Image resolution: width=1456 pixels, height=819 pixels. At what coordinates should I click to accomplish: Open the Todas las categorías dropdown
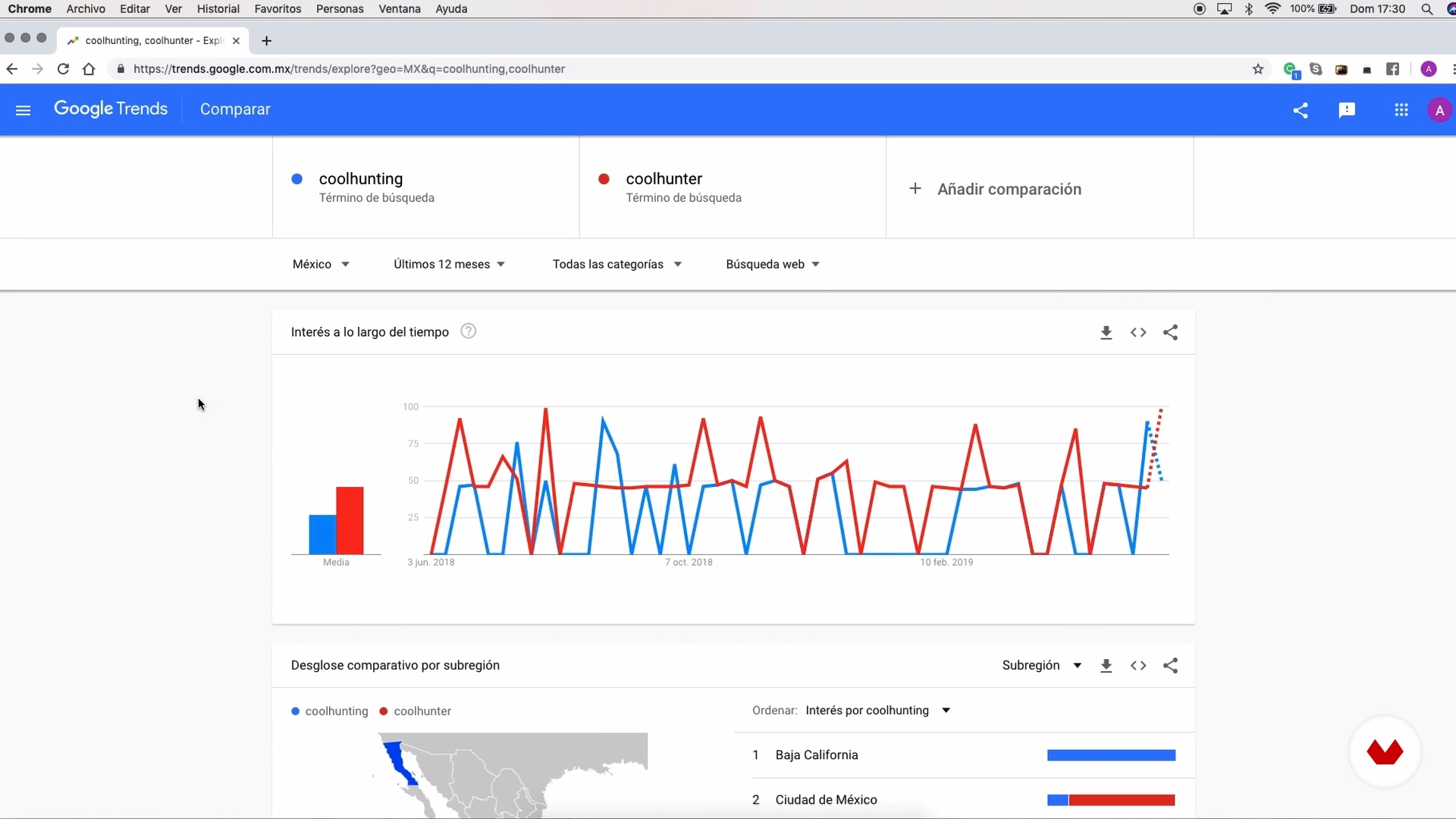tap(617, 264)
